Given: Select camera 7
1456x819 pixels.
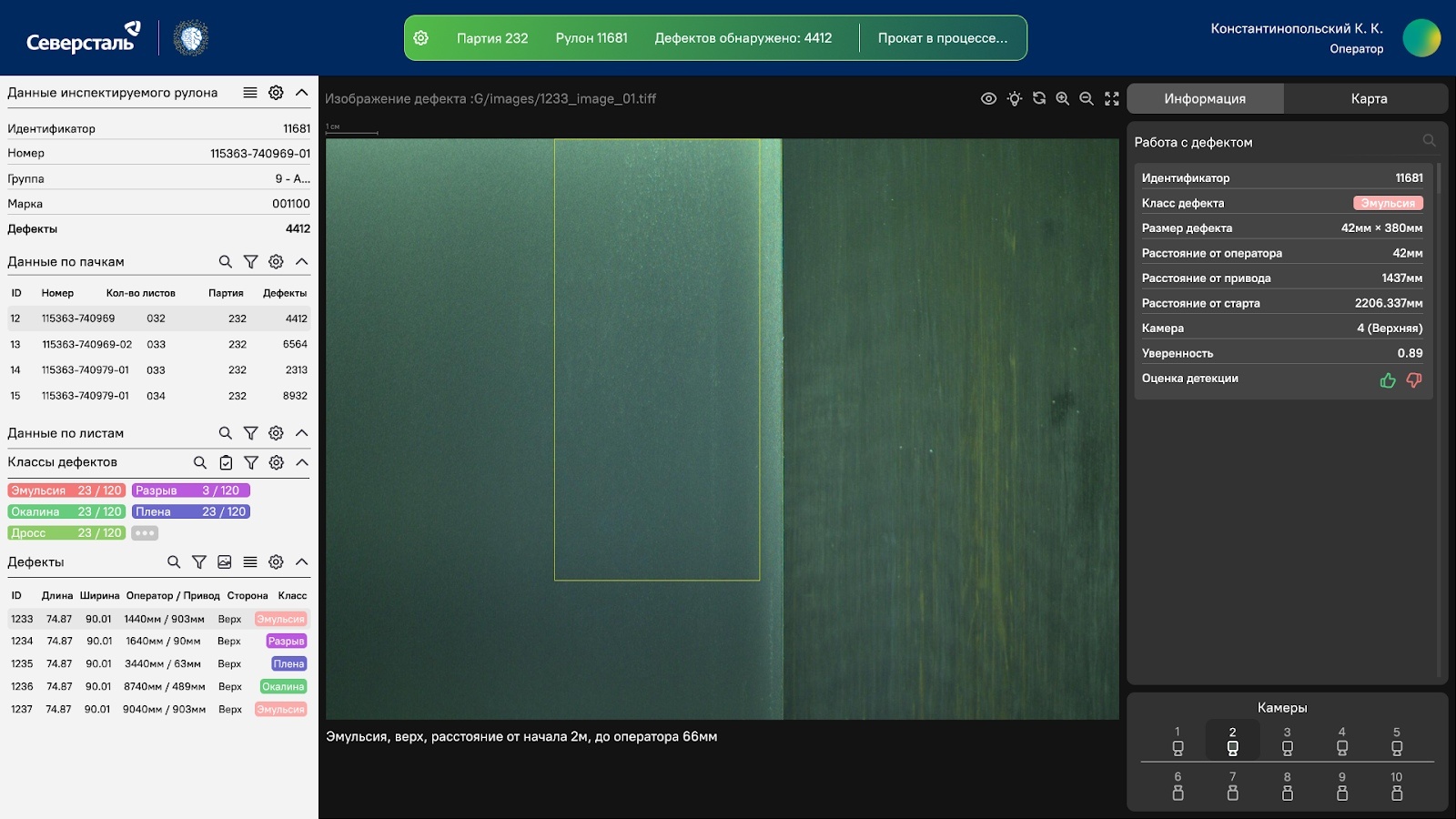Looking at the screenshot, I should click(x=1233, y=786).
